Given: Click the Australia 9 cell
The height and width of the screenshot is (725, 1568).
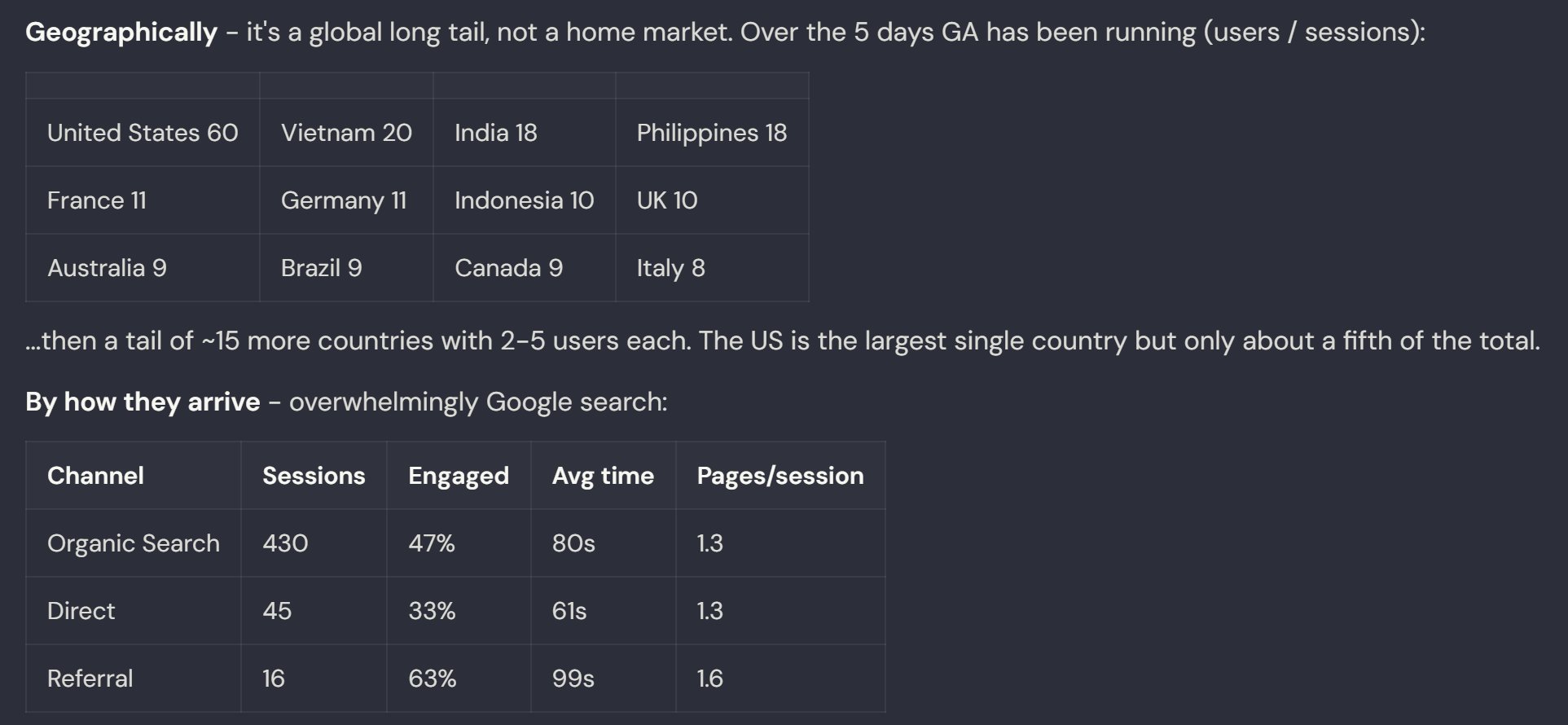Looking at the screenshot, I should 143,268.
